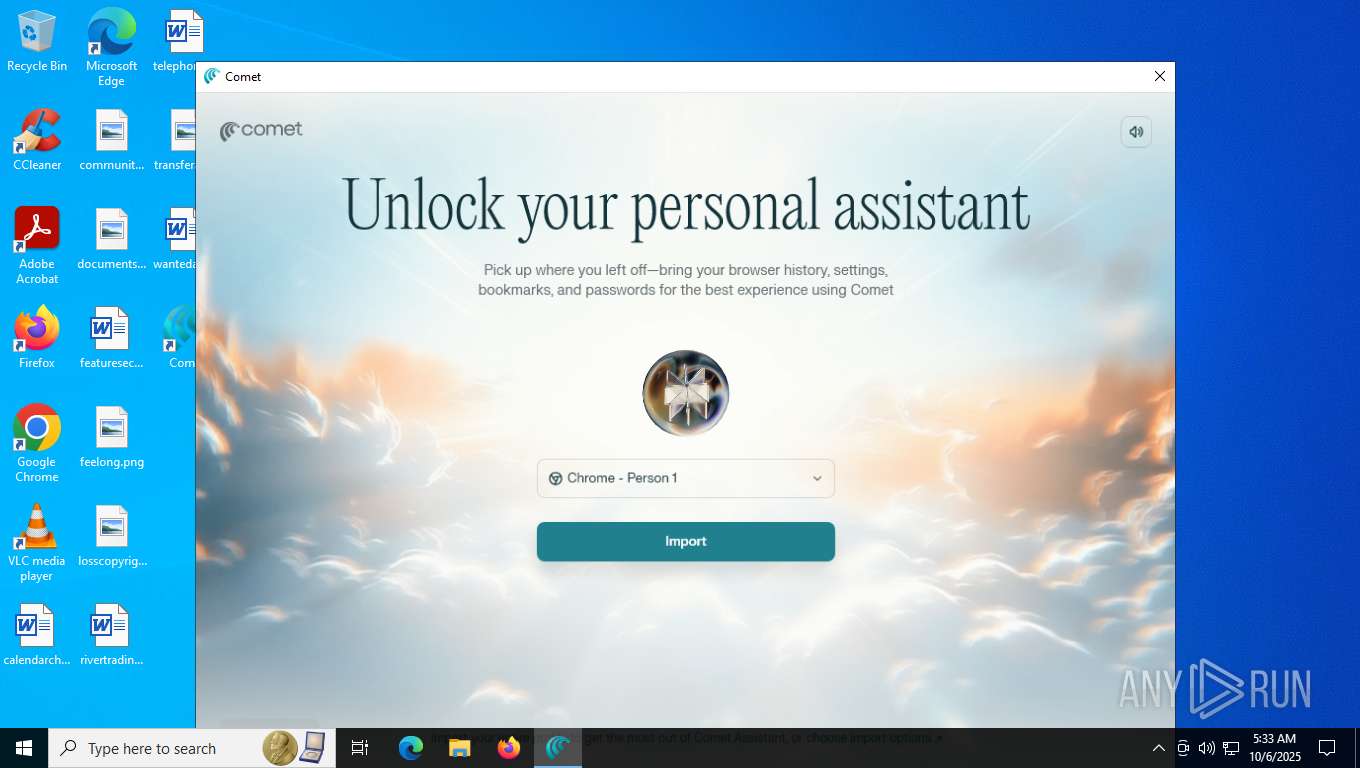The image size is (1360, 768).
Task: Select the CCleaner desktop shortcut
Action: click(x=37, y=140)
